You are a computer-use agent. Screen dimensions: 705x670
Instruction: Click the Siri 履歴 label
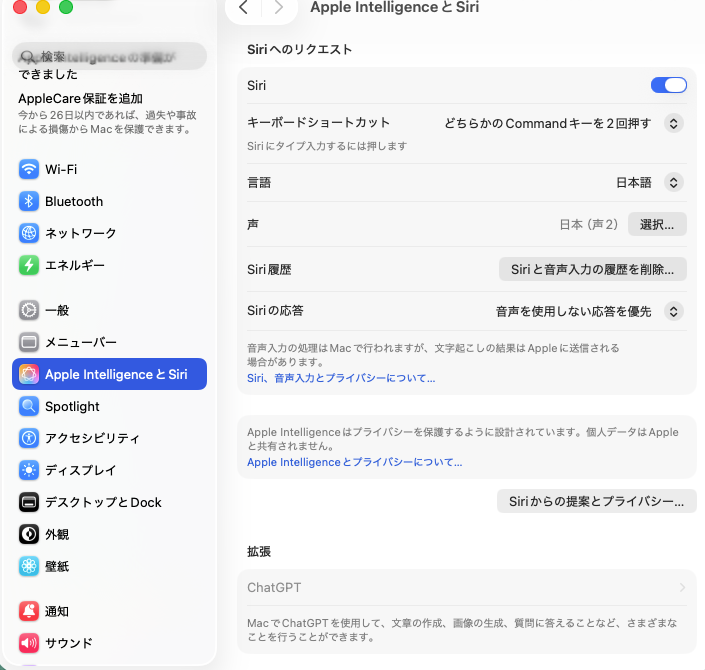tap(269, 269)
